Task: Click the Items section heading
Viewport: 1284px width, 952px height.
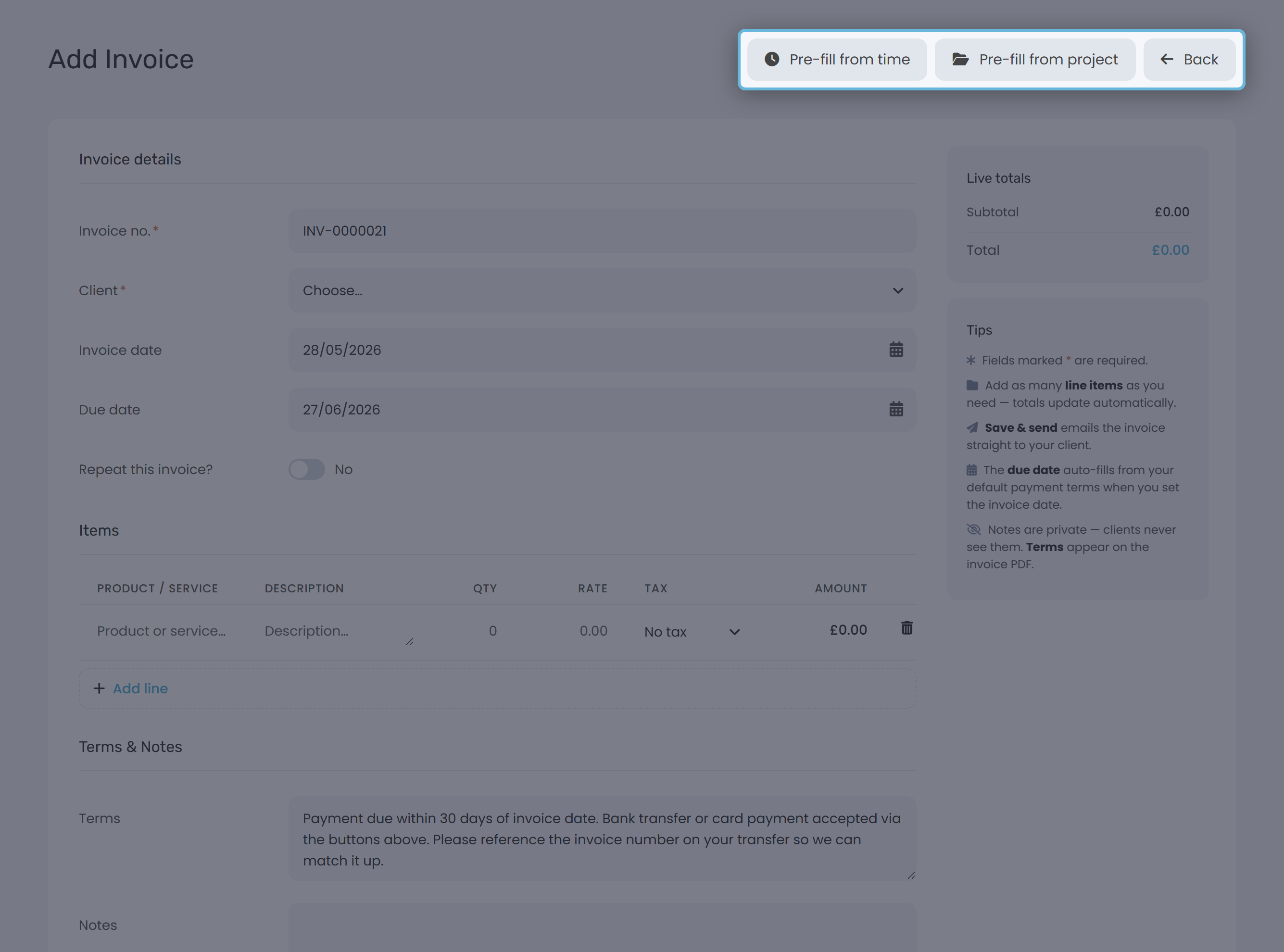Action: click(x=99, y=530)
